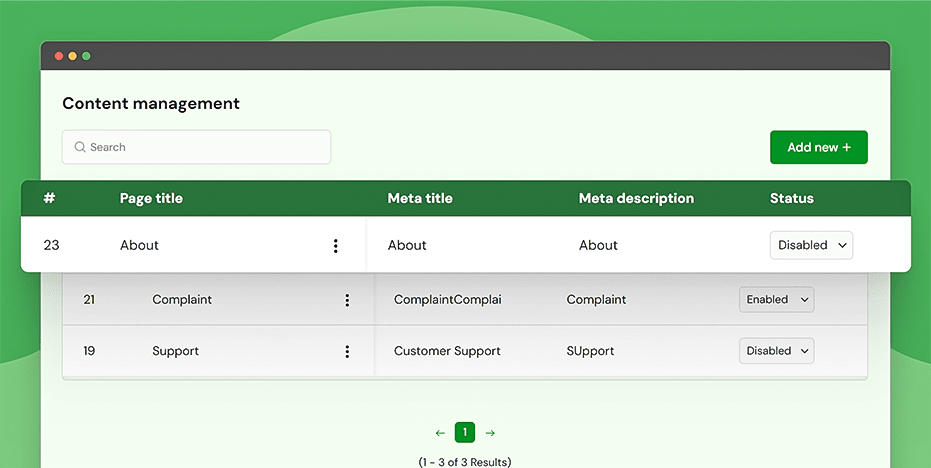Select the Complaint page title cell
Screen dimensions: 931x468
pyautogui.click(x=182, y=300)
